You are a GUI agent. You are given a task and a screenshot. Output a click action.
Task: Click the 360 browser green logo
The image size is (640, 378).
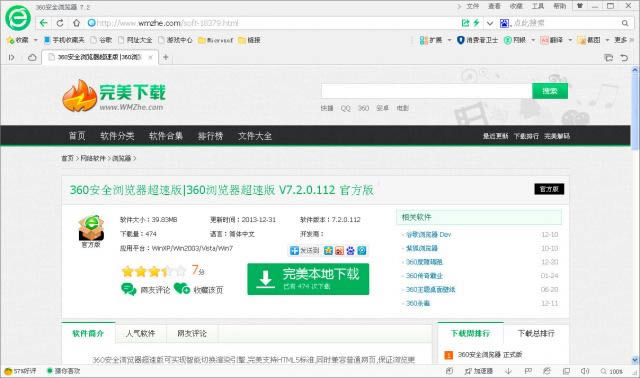18,18
